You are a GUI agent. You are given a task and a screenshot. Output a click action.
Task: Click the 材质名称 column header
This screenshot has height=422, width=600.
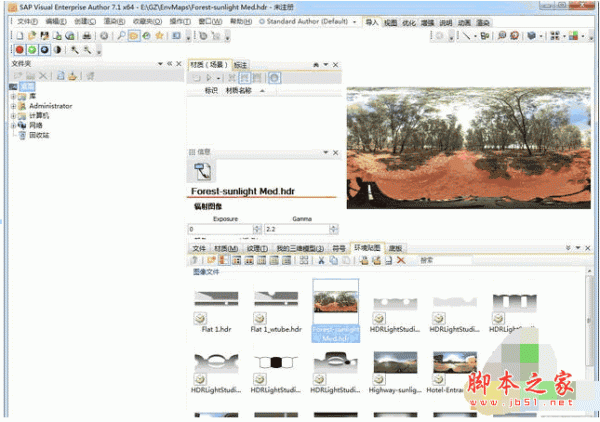[239, 91]
